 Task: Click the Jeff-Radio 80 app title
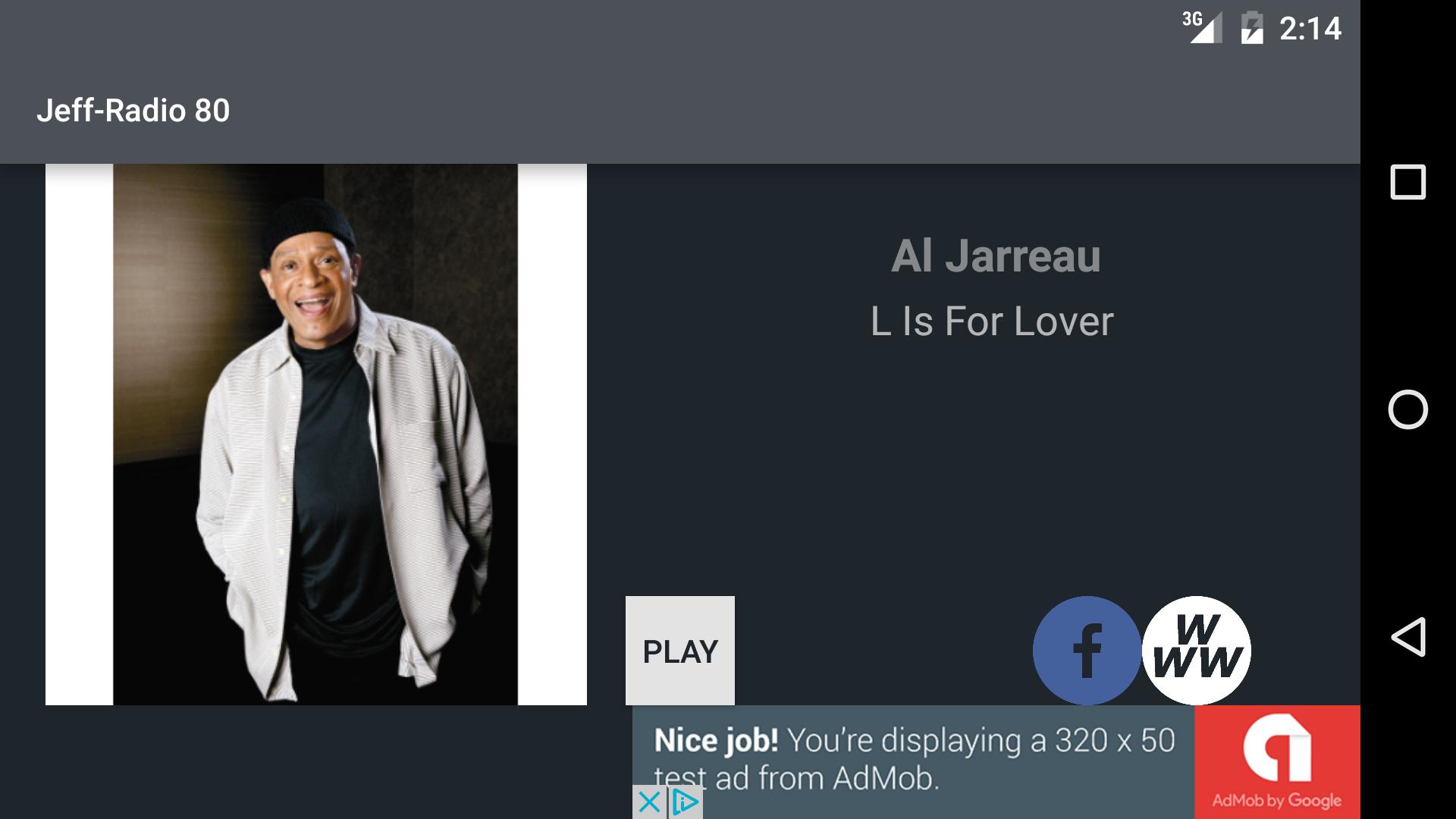(133, 111)
